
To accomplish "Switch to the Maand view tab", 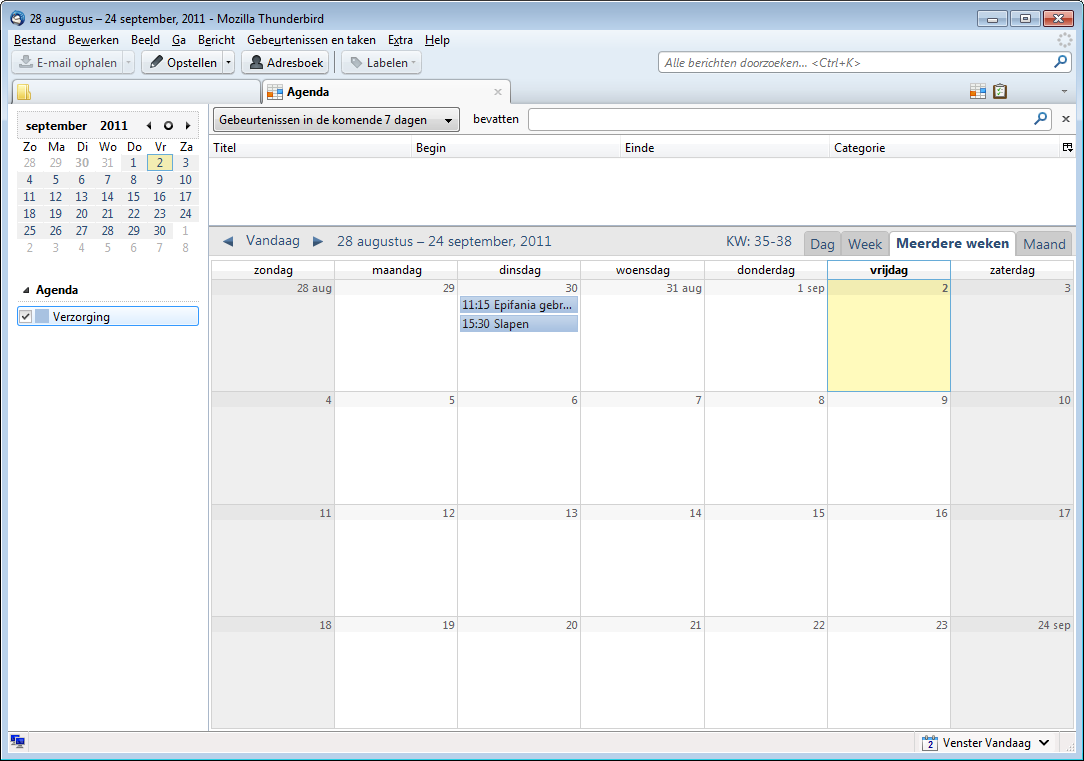I will point(1044,244).
